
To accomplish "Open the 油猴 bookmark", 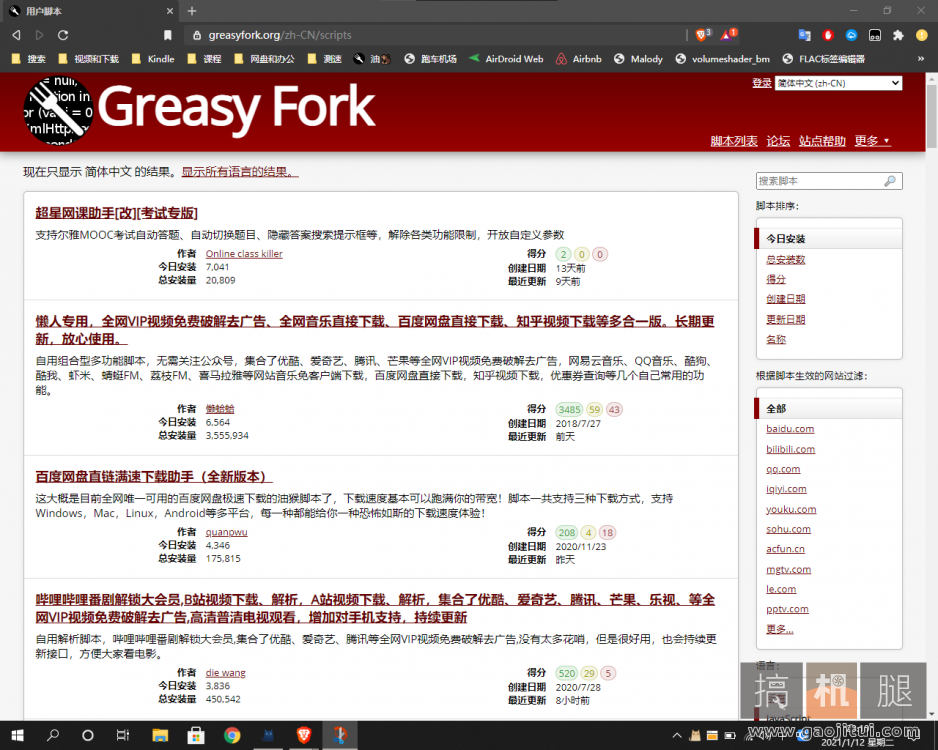I will coord(372,59).
